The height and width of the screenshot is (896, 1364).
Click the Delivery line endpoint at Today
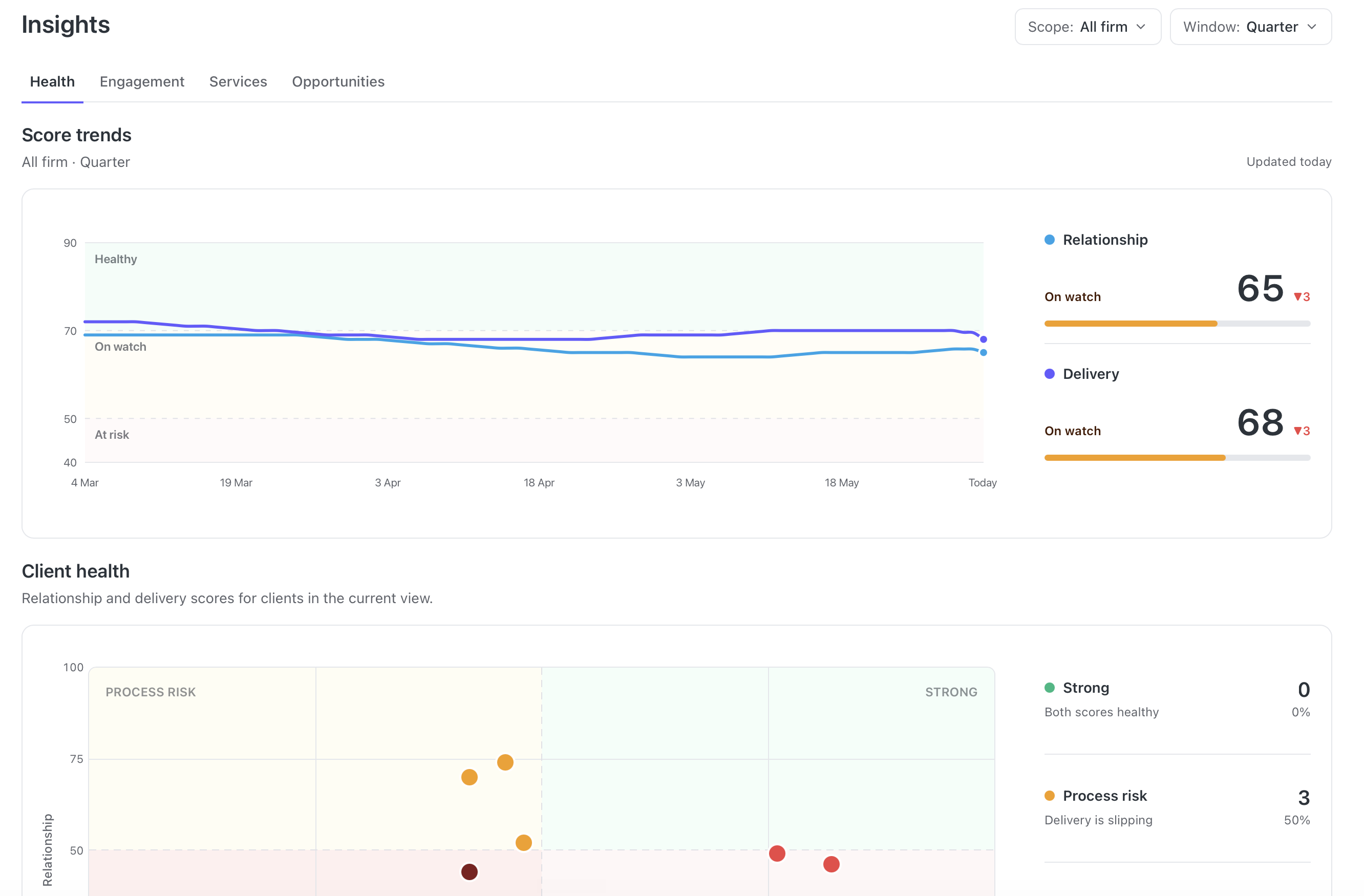point(984,339)
